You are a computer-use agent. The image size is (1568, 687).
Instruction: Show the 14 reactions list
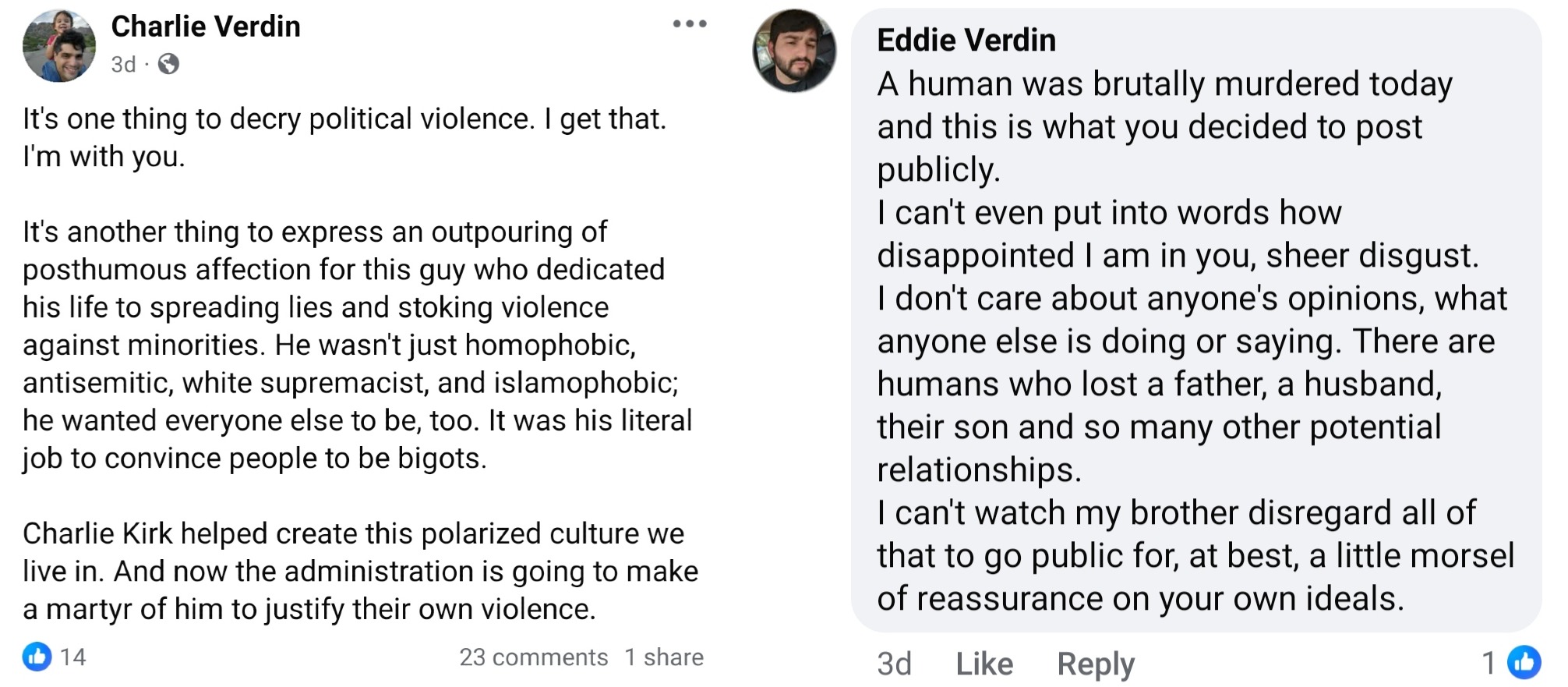72,657
